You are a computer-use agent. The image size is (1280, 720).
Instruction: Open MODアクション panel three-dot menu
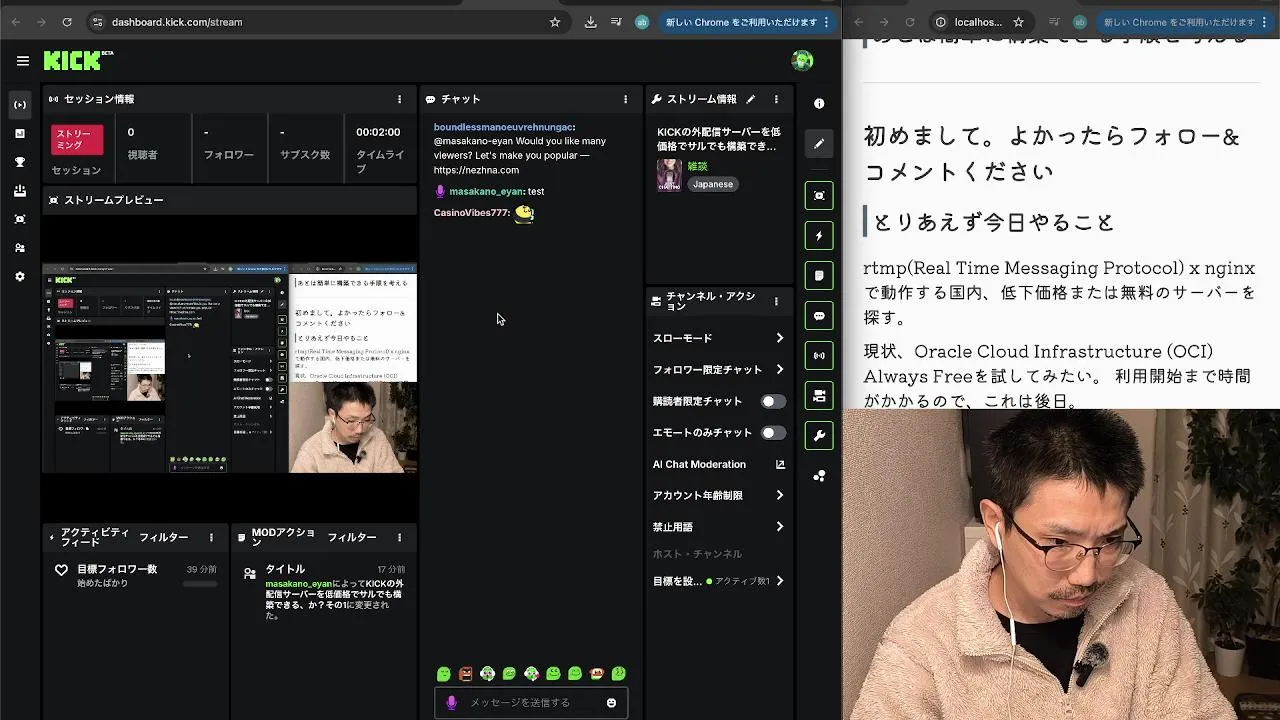pyautogui.click(x=399, y=537)
